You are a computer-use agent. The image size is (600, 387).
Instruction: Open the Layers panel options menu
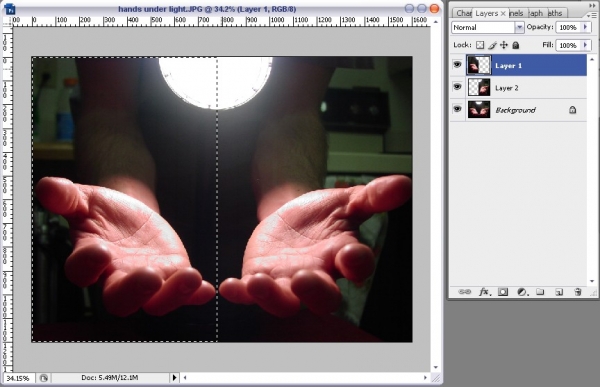tap(591, 15)
